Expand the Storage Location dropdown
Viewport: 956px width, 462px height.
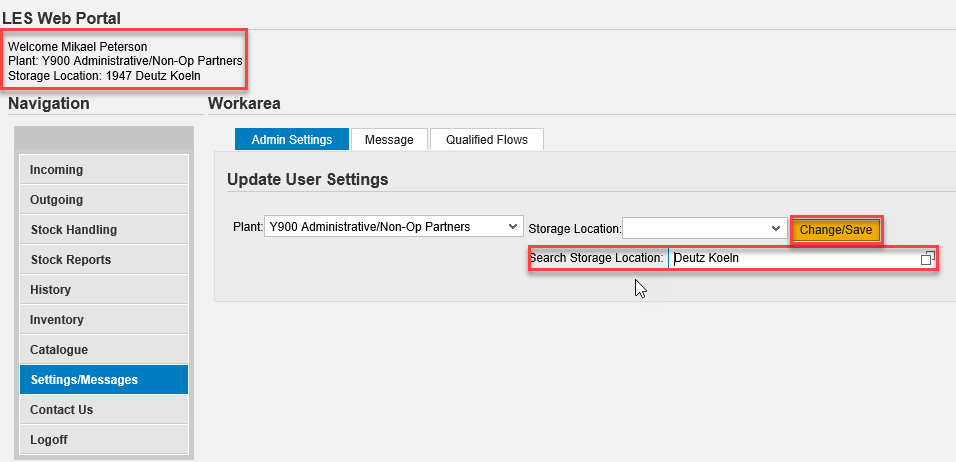pyautogui.click(x=704, y=229)
